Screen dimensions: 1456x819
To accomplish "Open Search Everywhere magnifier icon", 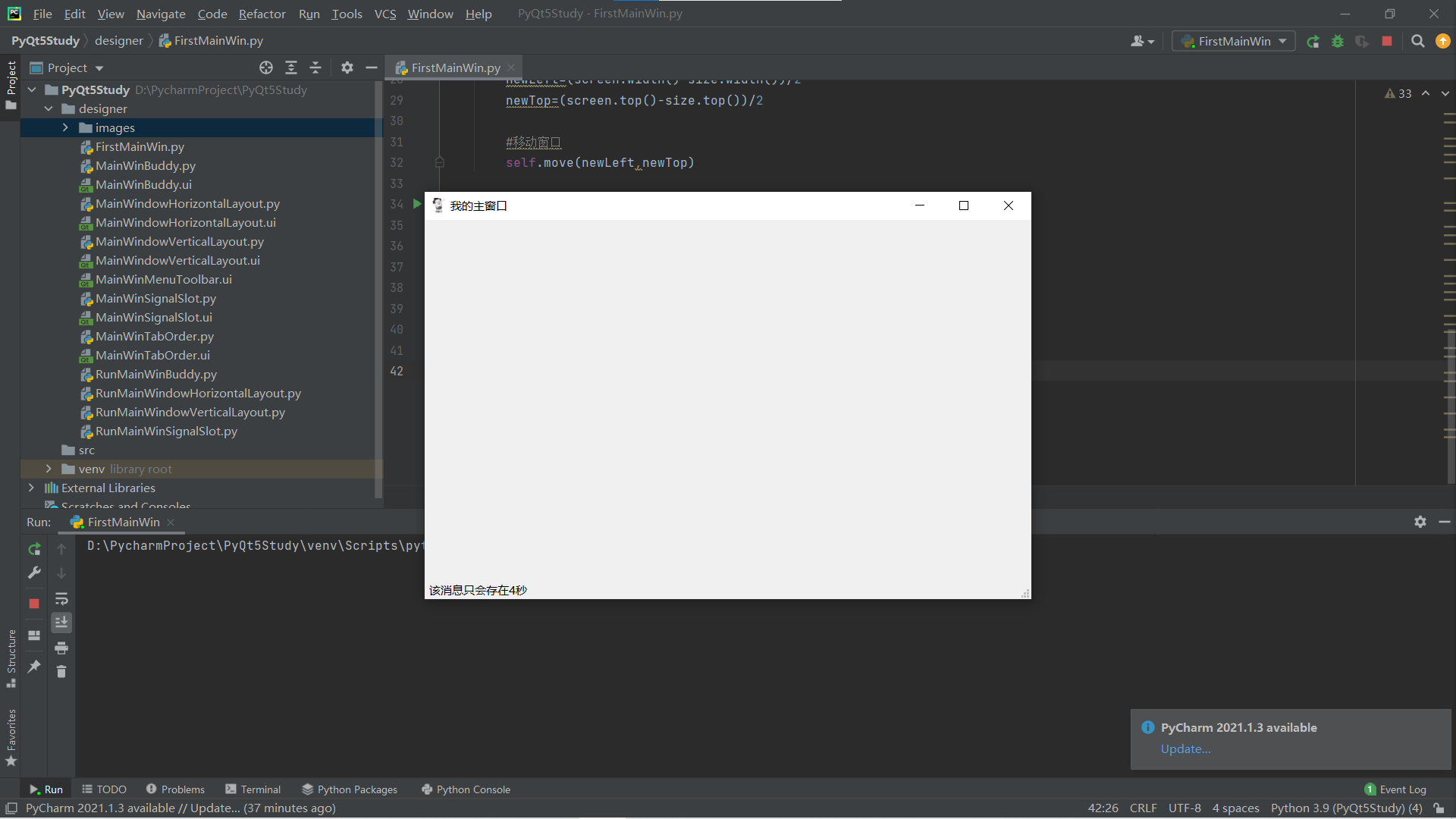I will pyautogui.click(x=1418, y=42).
